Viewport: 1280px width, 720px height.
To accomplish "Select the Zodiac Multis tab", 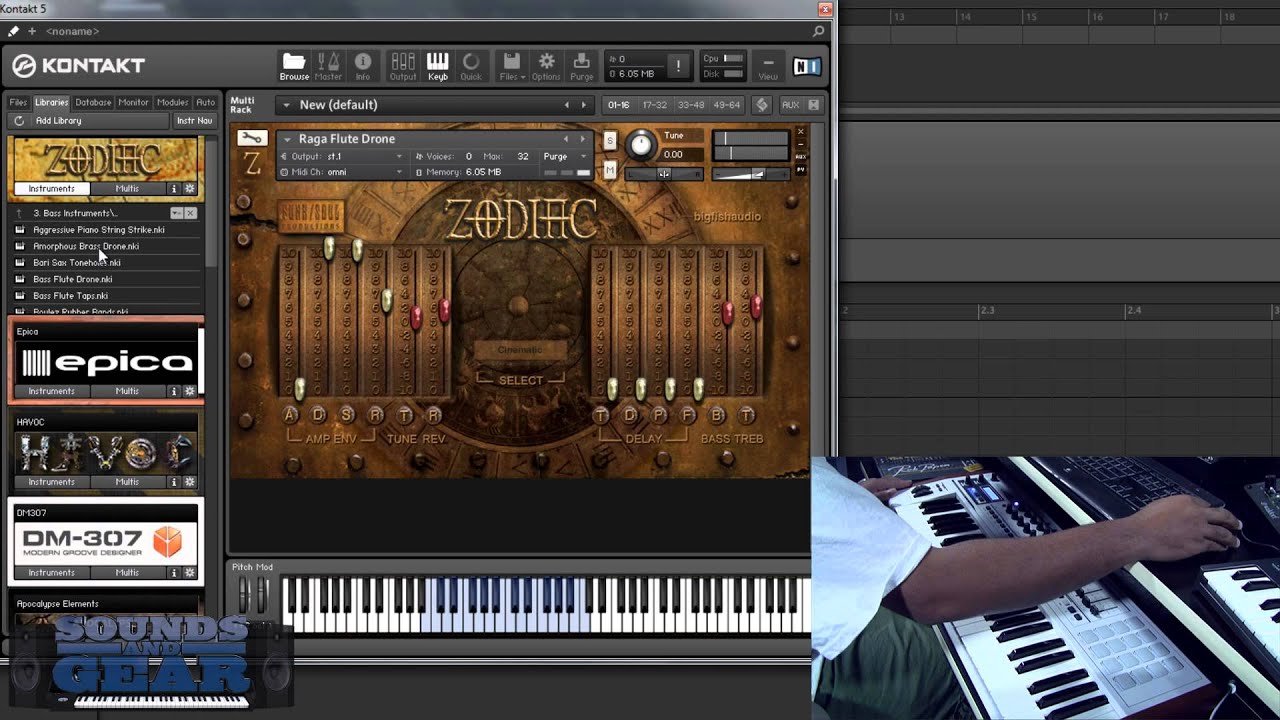I will (127, 188).
